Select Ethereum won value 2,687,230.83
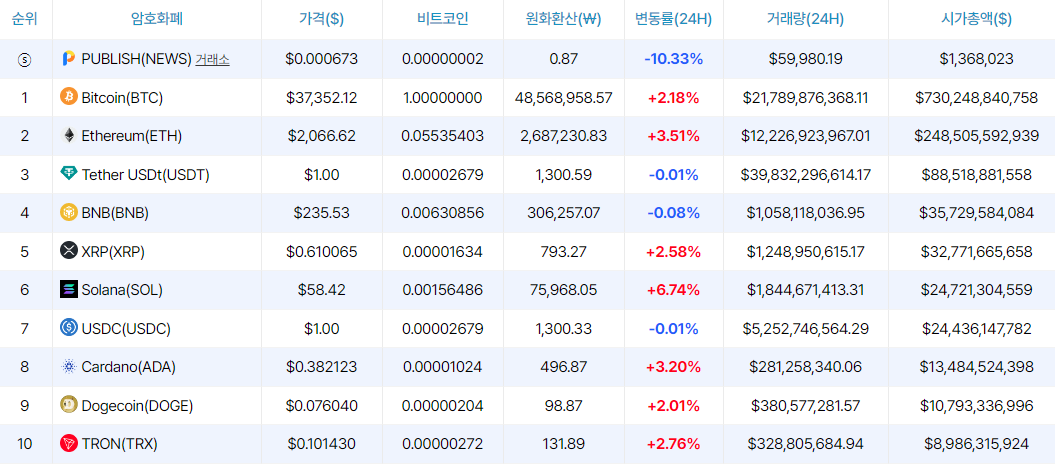This screenshot has height=464, width=1055. point(564,137)
